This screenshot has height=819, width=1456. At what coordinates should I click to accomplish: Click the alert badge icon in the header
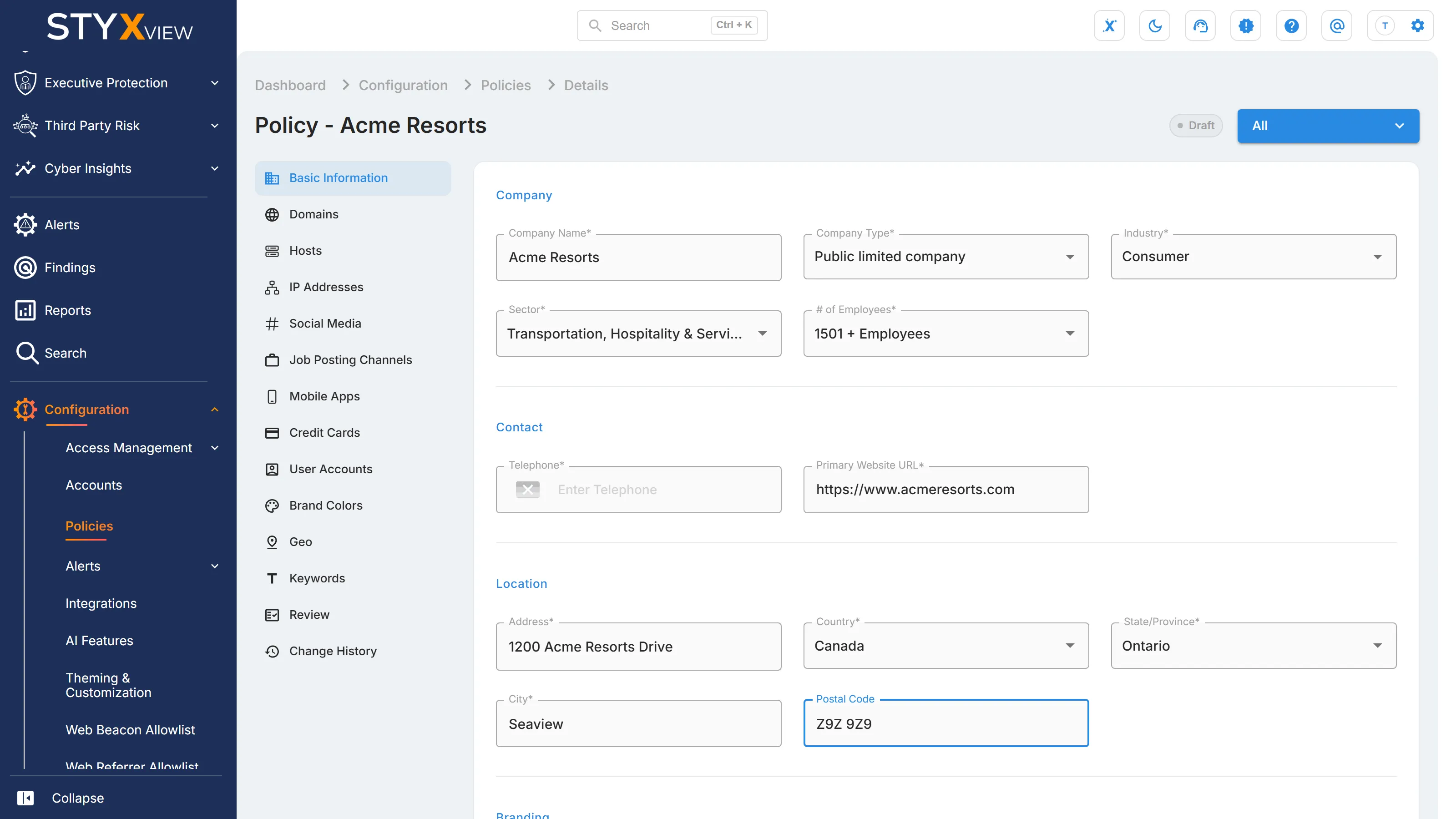pos(1246,25)
